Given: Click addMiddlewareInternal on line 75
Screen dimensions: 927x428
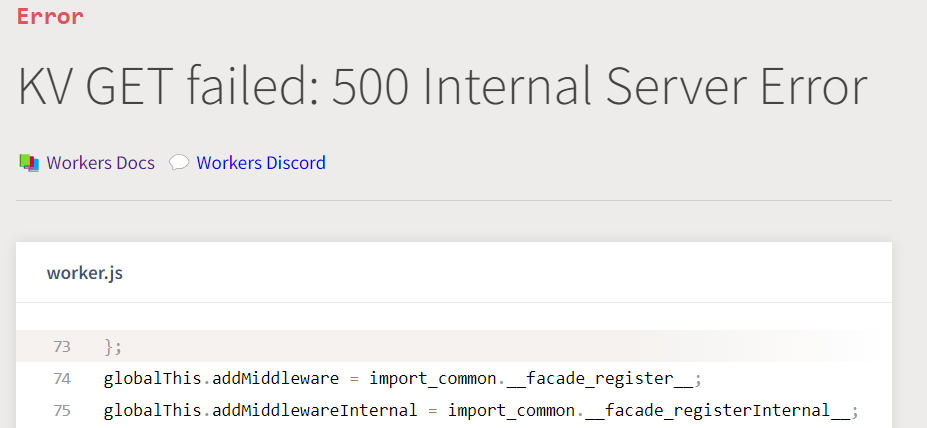Looking at the screenshot, I should 303,410.
